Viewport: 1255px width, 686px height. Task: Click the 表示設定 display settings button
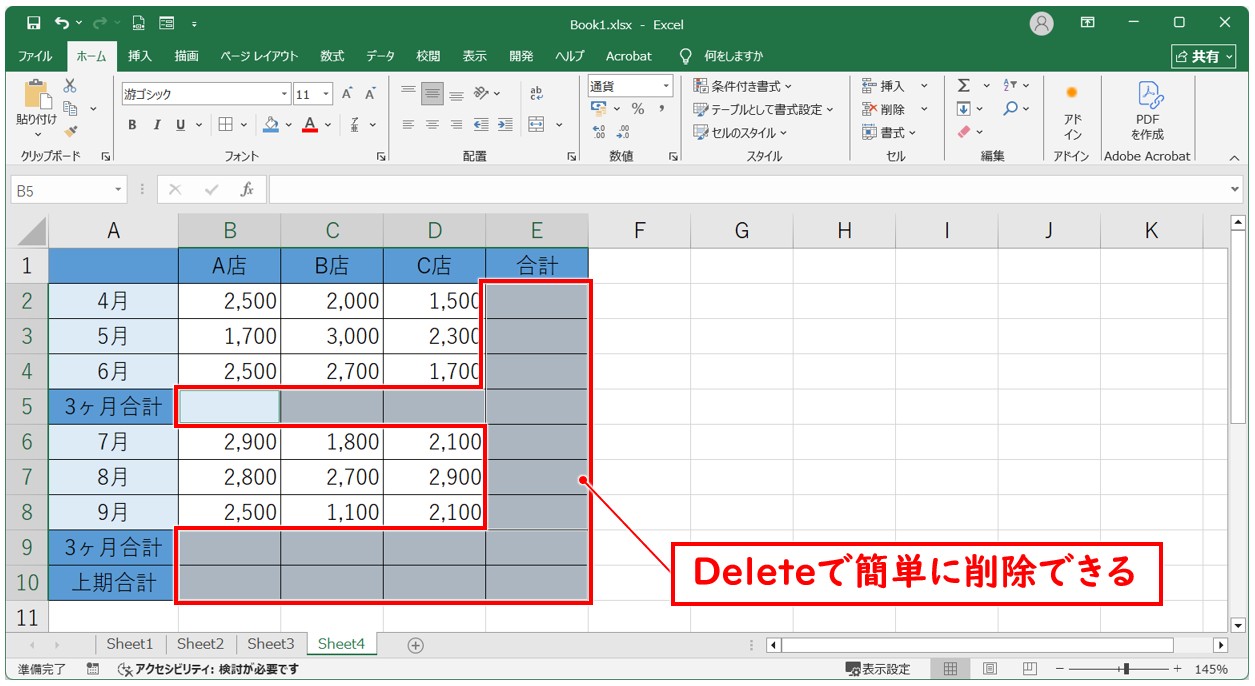[x=878, y=669]
